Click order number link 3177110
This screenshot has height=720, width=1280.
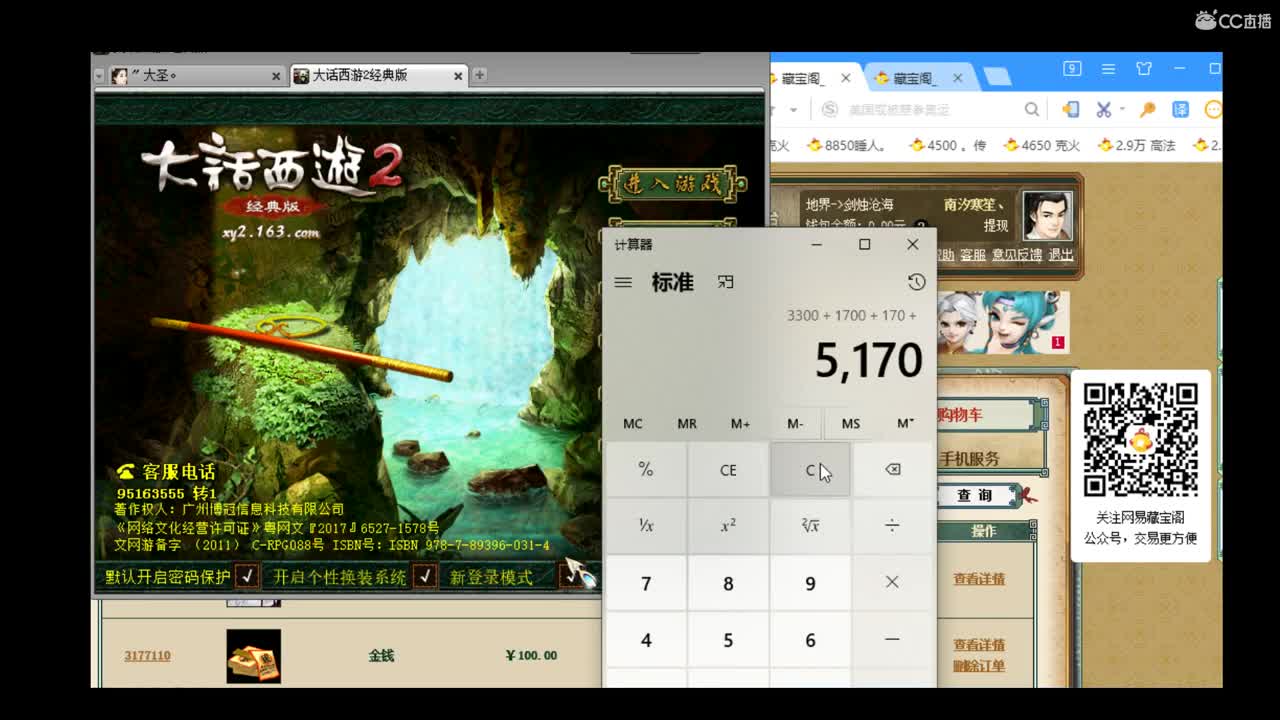click(147, 656)
